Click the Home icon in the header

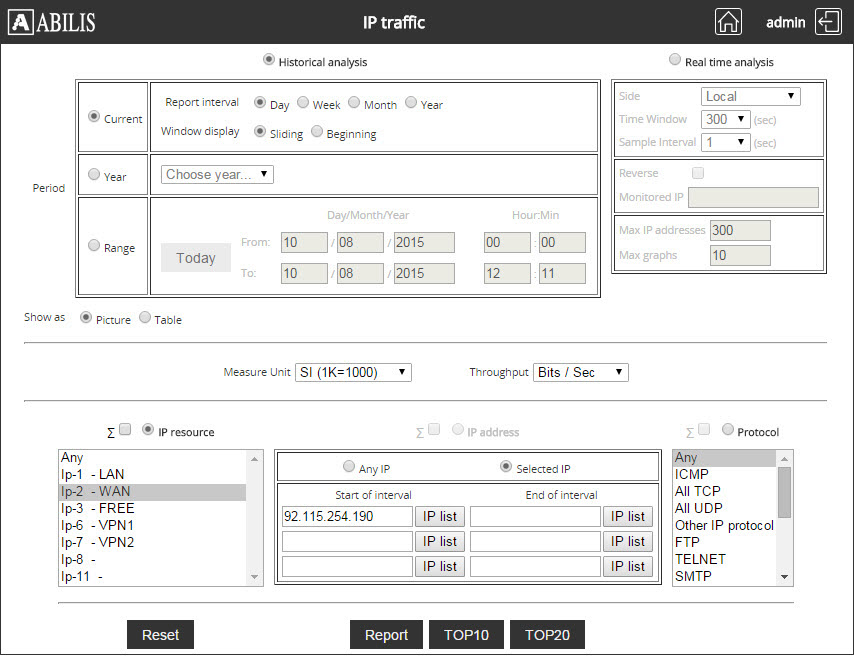pyautogui.click(x=728, y=20)
